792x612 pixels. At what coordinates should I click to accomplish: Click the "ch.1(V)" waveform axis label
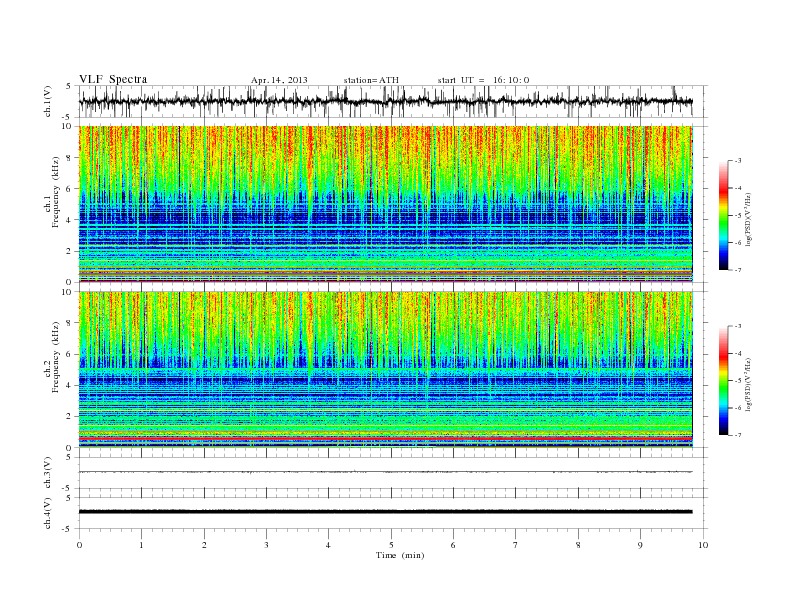pos(48,101)
